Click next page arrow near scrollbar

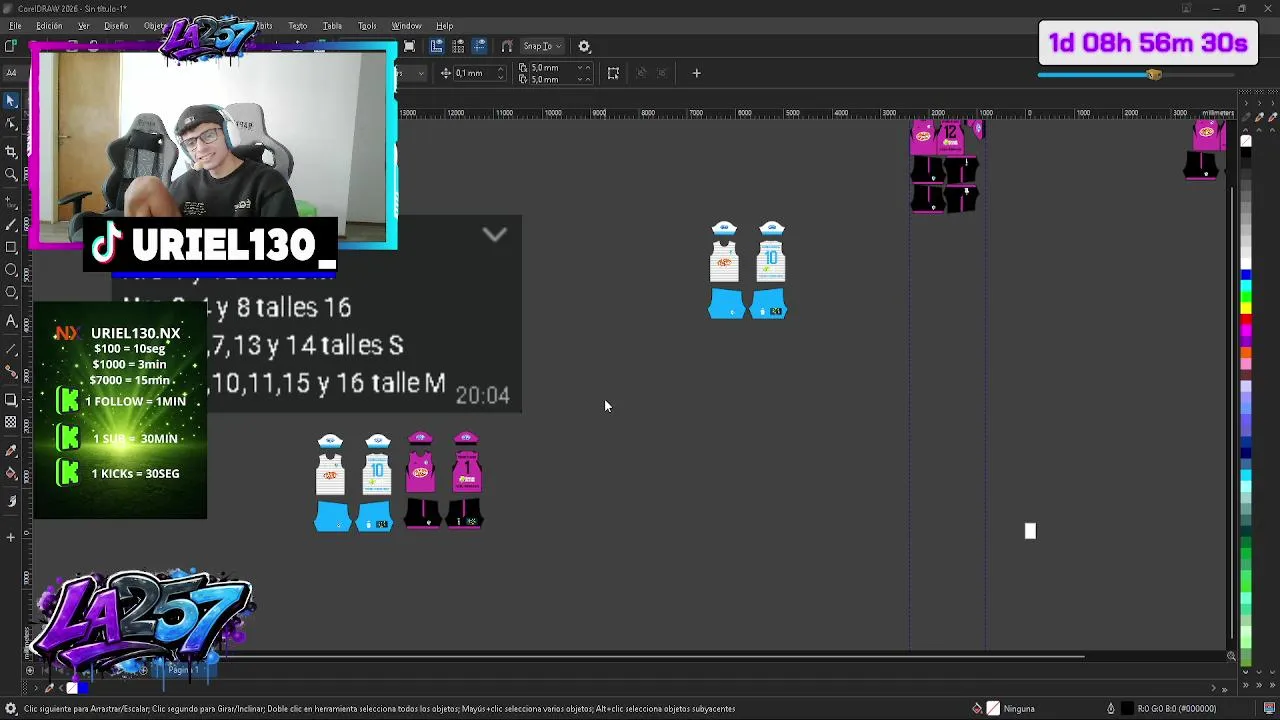(1213, 688)
